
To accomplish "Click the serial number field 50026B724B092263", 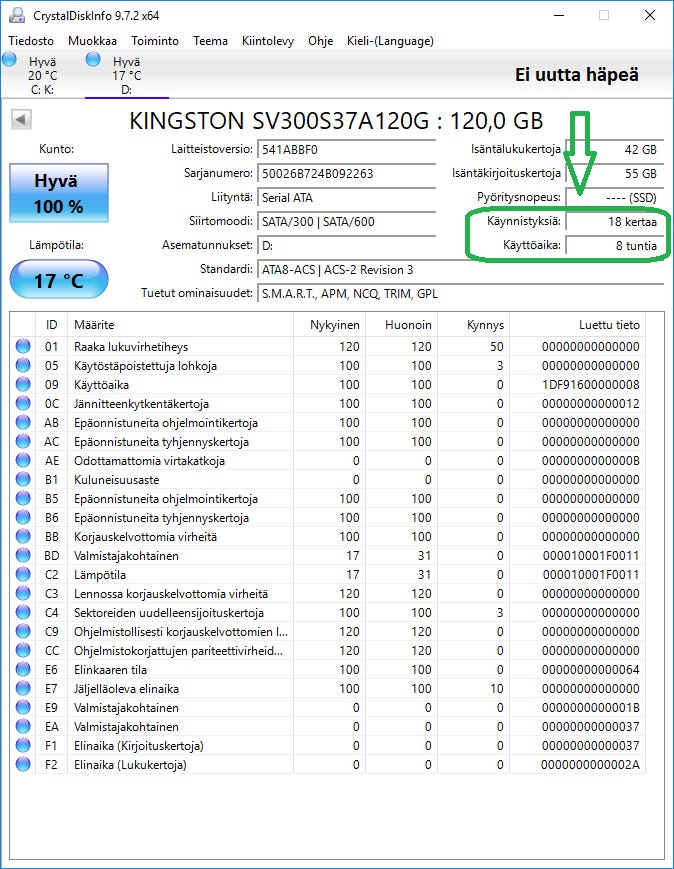I will pos(346,173).
